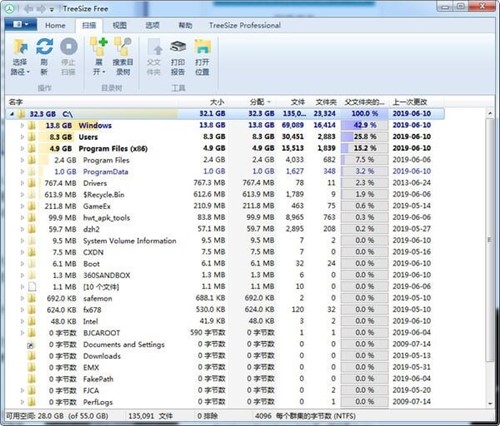
Task: Click the 42.9 % percent bar in the Windows row
Action: (x=365, y=125)
